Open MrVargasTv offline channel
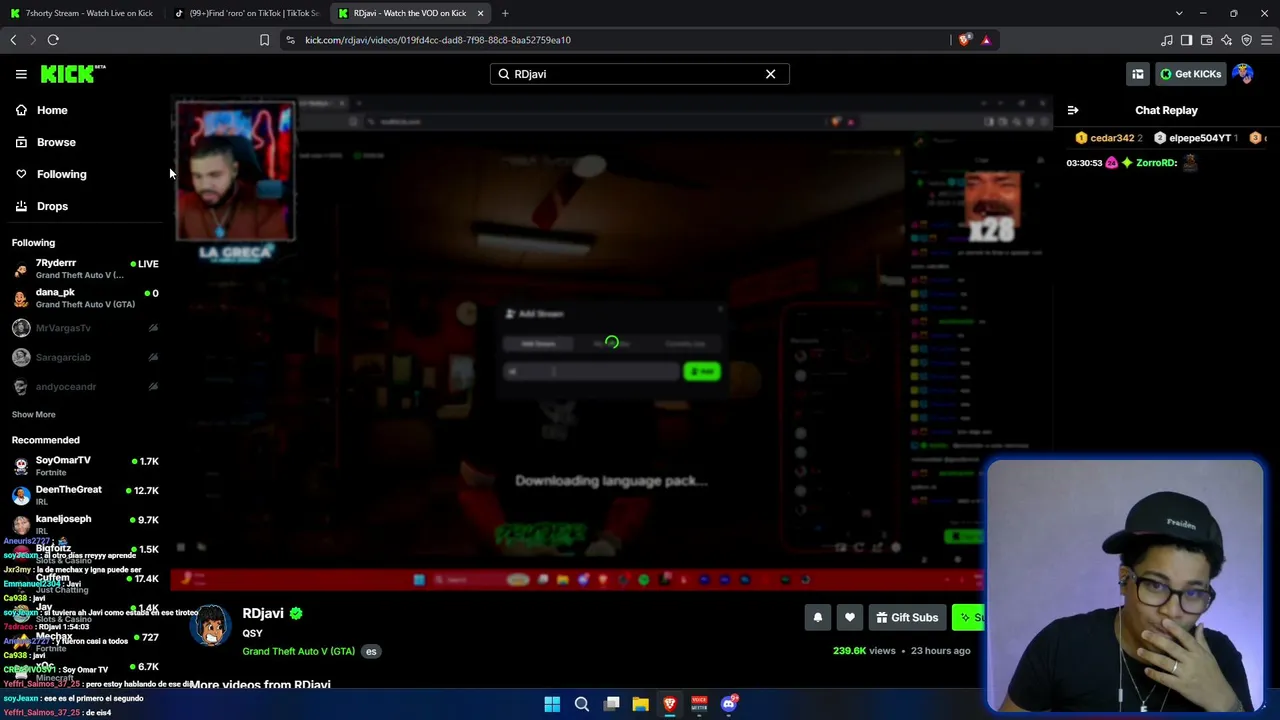Image resolution: width=1280 pixels, height=720 pixels. (85, 328)
